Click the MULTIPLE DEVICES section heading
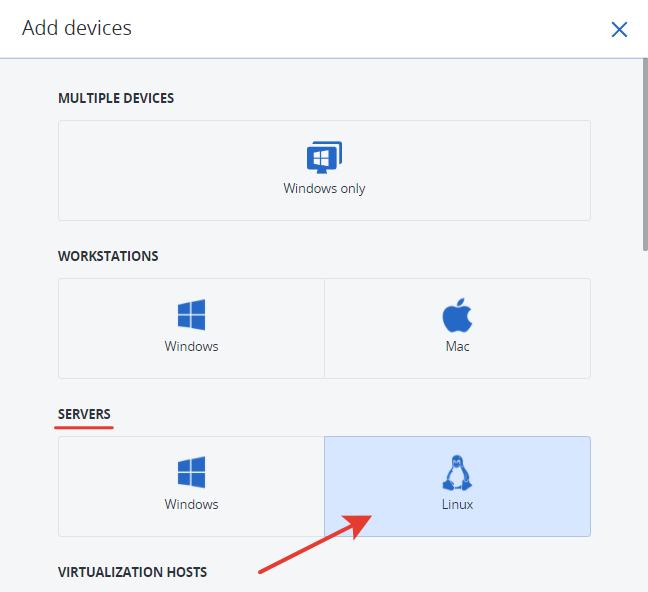 (116, 98)
